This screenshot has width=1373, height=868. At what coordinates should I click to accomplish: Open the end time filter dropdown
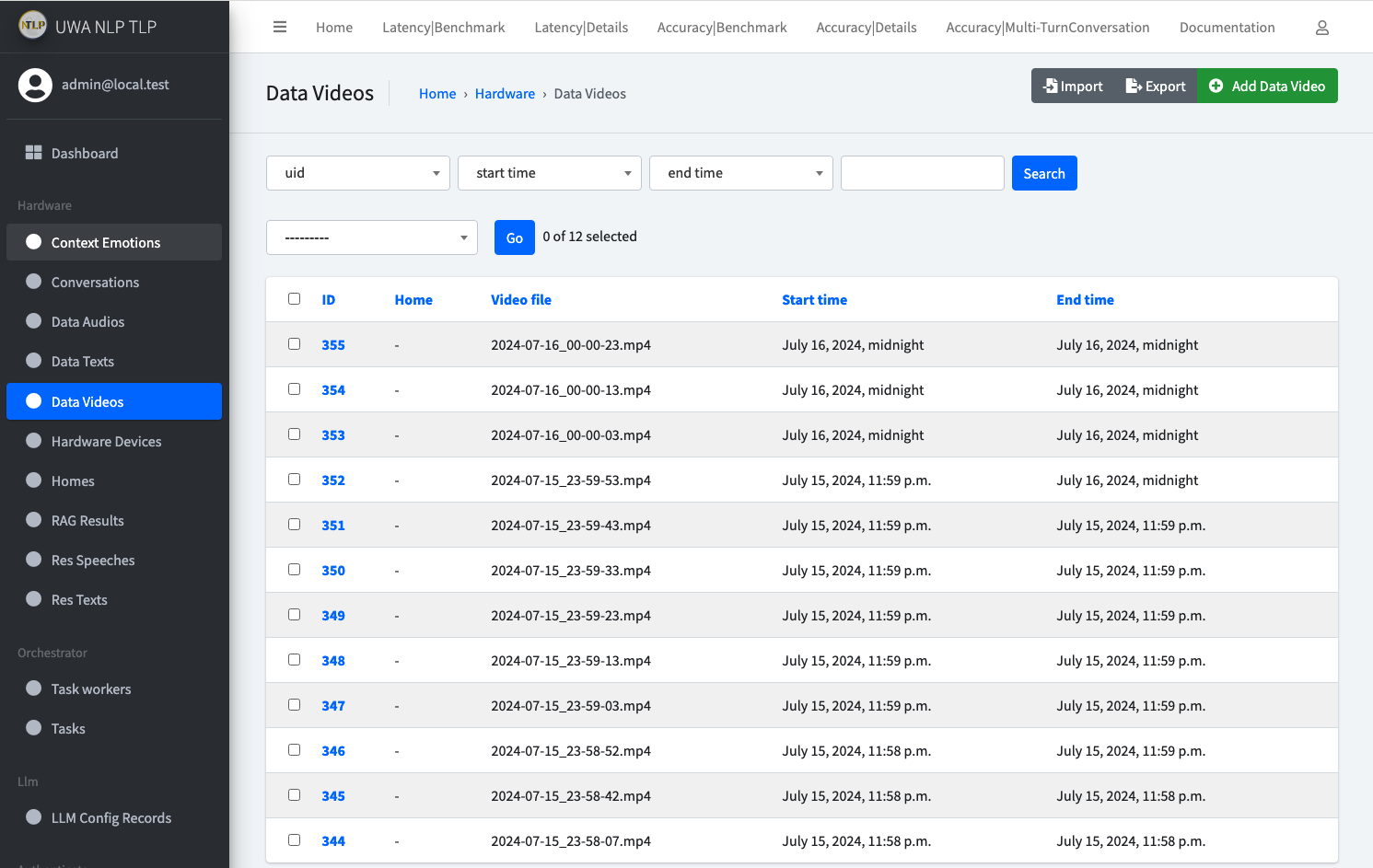coord(741,173)
